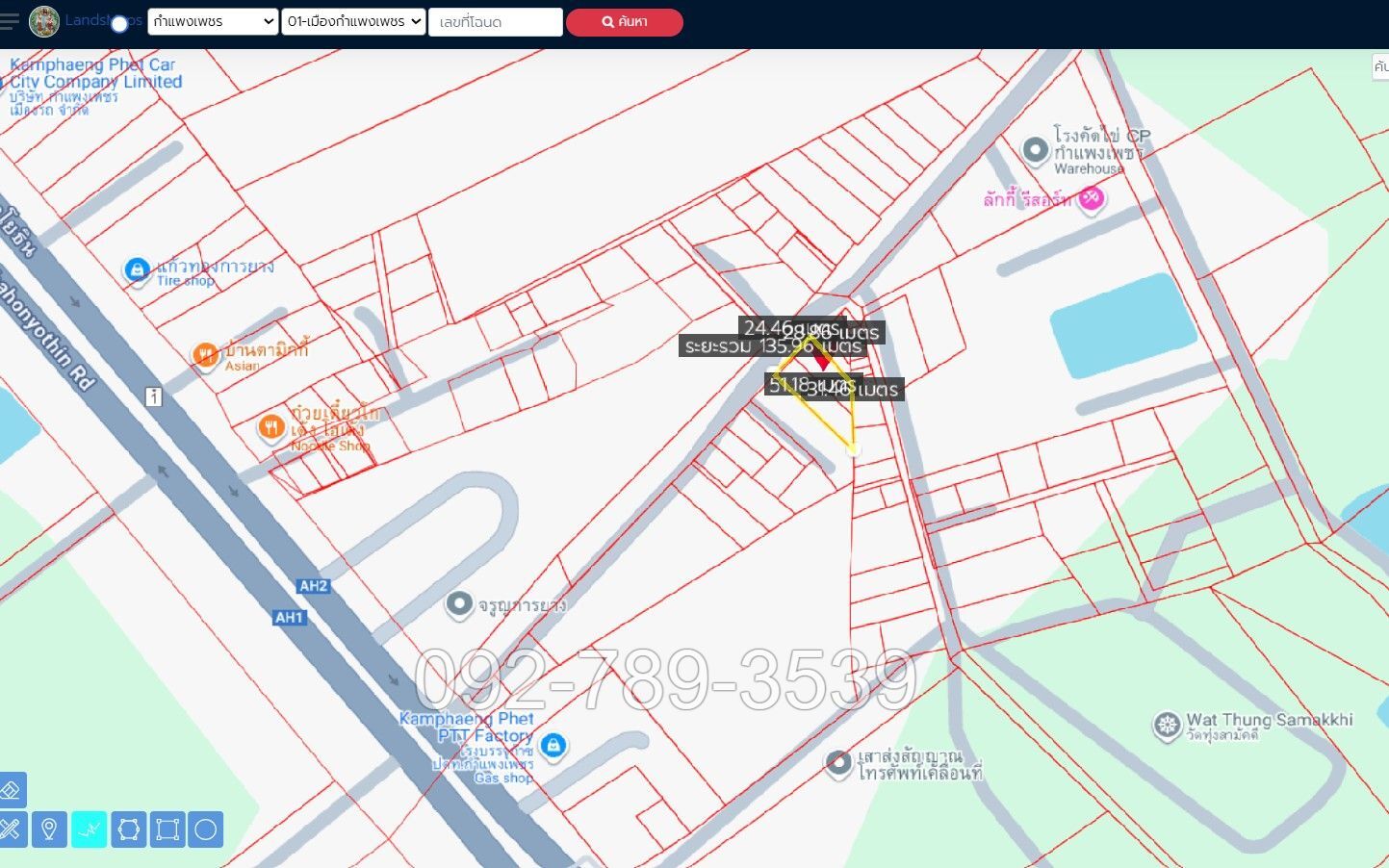Select the polygon drawing tool
The image size is (1389, 868).
point(128,829)
